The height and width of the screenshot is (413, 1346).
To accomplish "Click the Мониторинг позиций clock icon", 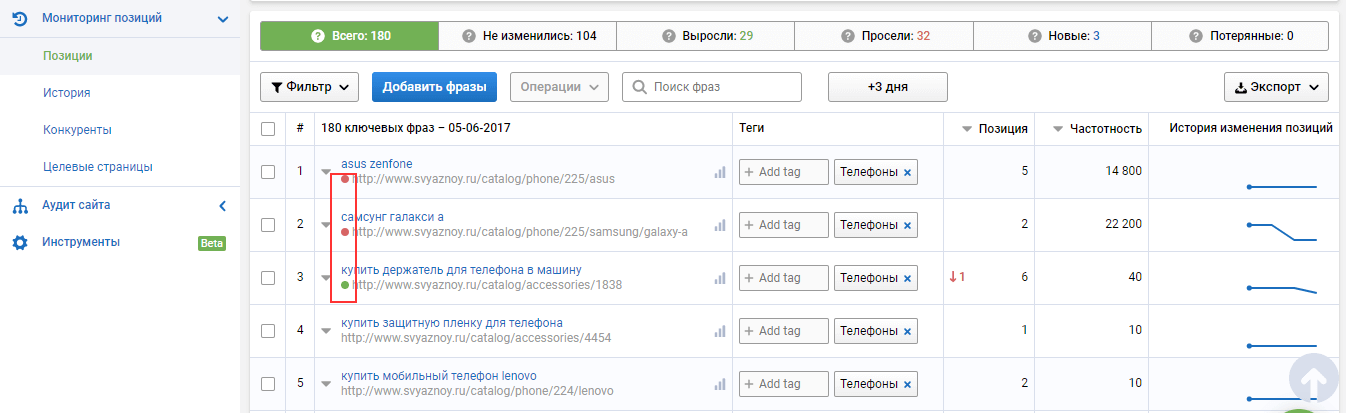I will point(19,18).
